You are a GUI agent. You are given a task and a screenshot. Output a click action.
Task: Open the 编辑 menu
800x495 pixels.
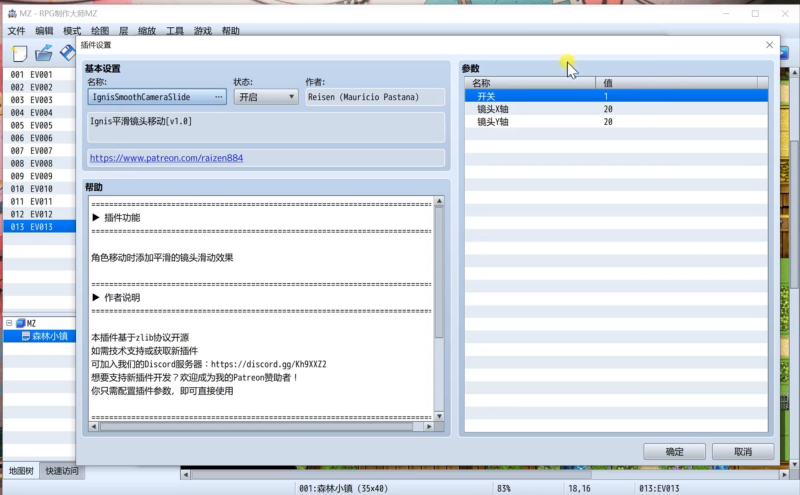44,31
